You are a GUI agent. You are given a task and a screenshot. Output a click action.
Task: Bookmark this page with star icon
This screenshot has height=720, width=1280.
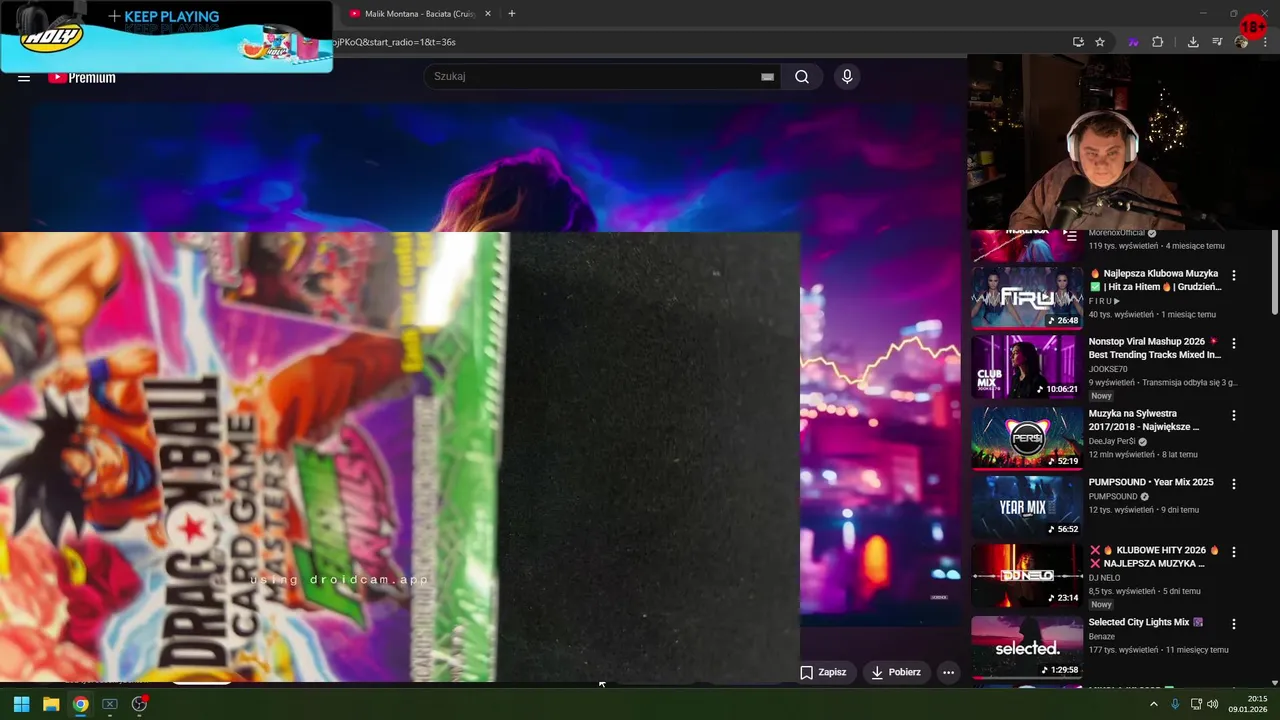click(x=1100, y=42)
